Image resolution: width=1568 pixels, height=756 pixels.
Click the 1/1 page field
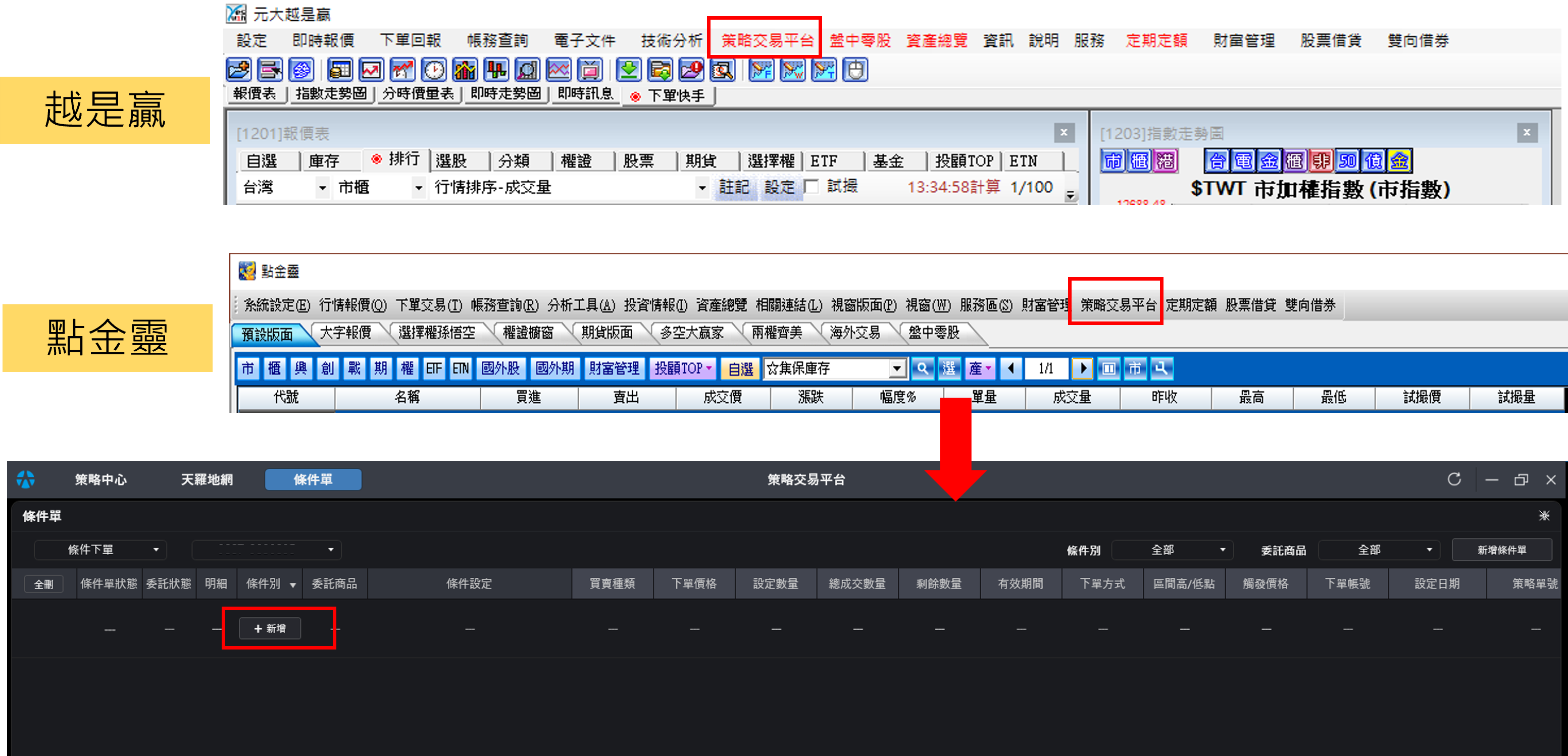[x=1046, y=368]
